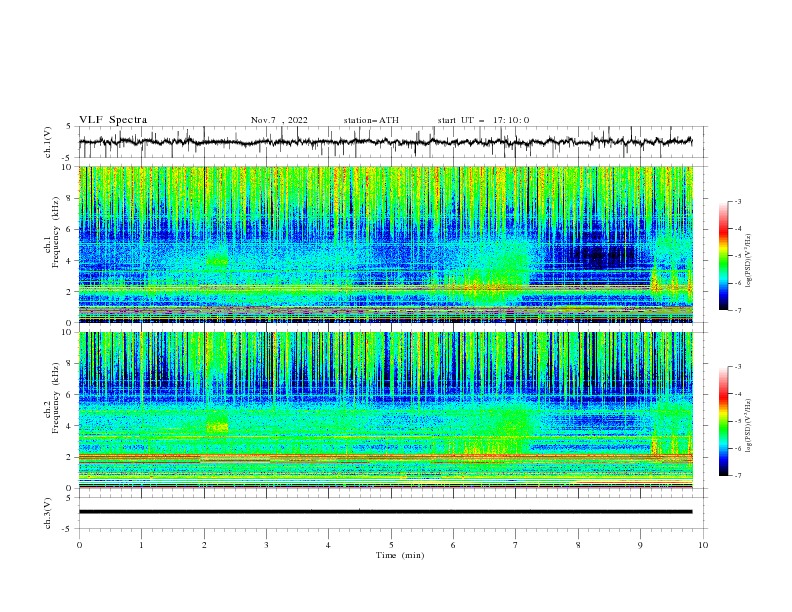Click the "5" tick on the time axis
Image resolution: width=792 pixels, height=612 pixels.
[391, 545]
